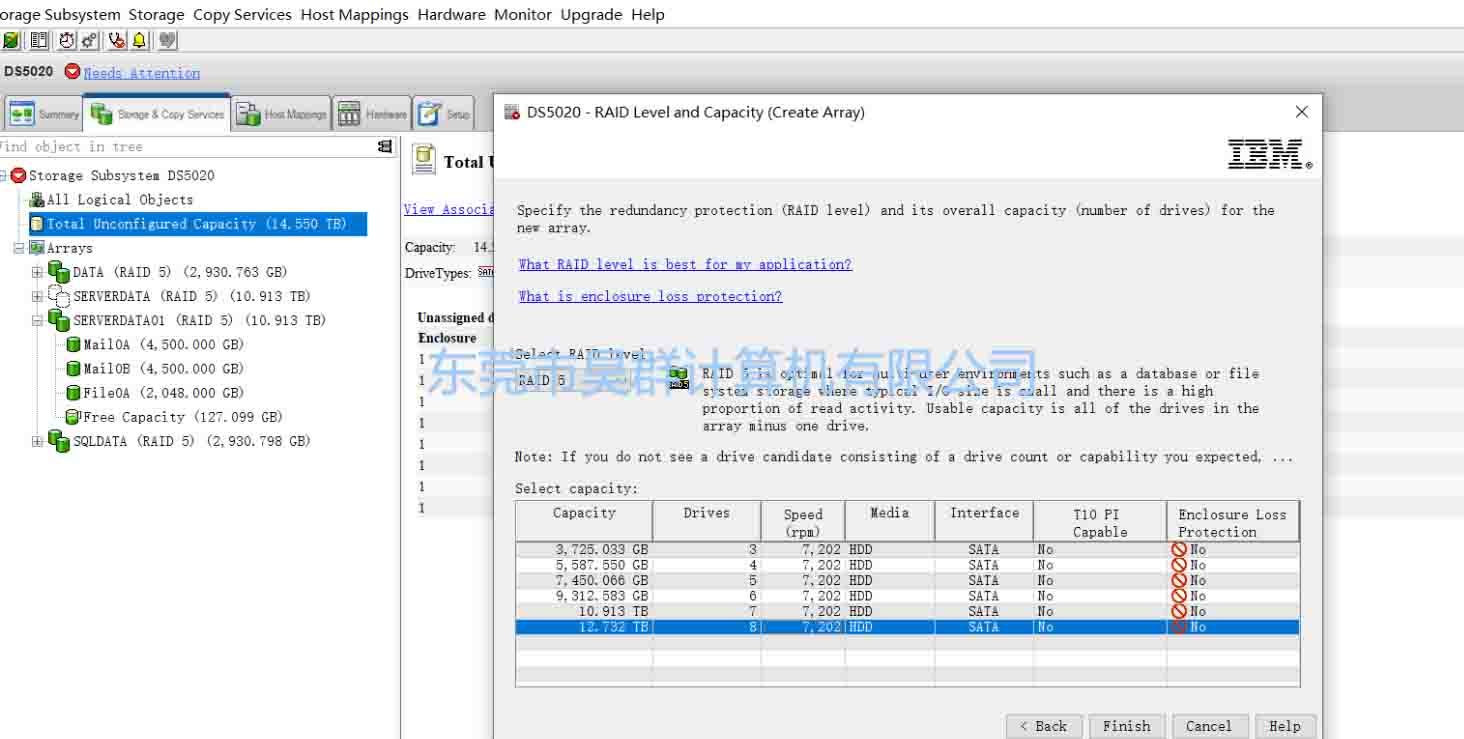Click the event log book toolbar icon
The height and width of the screenshot is (739, 1464).
39,41
